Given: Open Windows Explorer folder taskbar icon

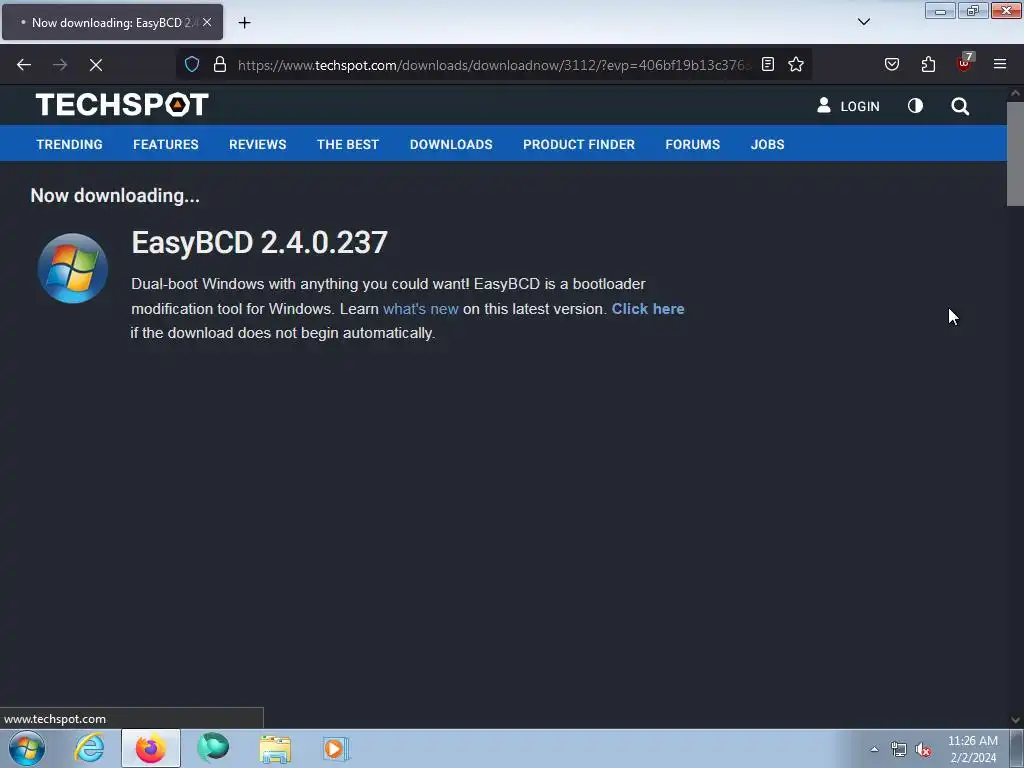Looking at the screenshot, I should click(x=275, y=748).
